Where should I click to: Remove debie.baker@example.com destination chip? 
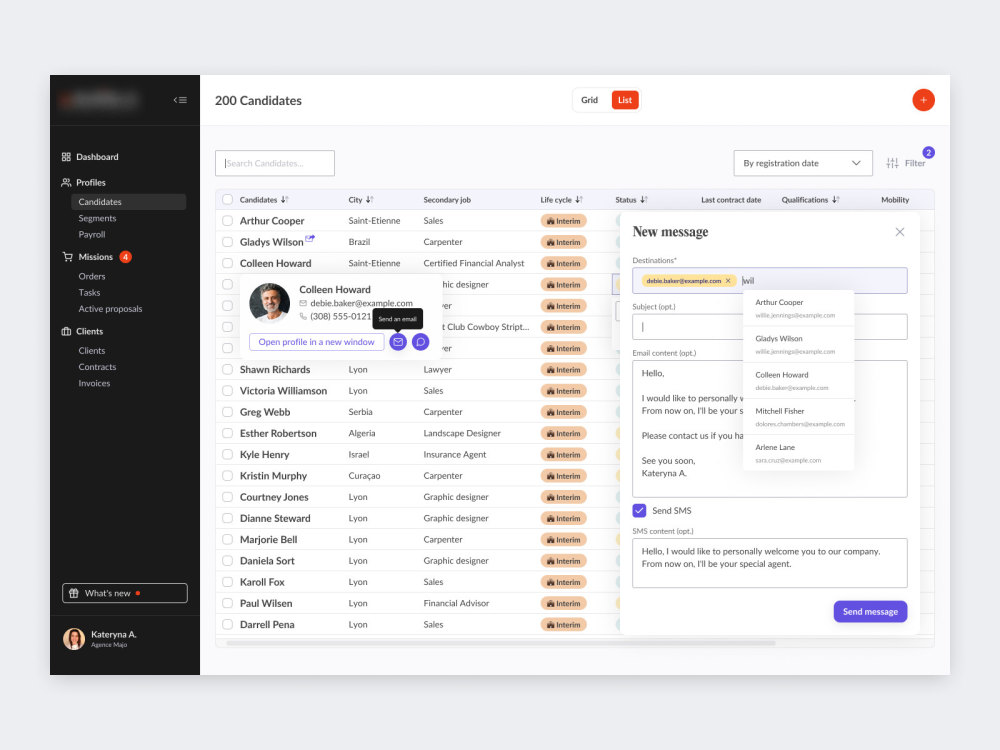point(728,281)
